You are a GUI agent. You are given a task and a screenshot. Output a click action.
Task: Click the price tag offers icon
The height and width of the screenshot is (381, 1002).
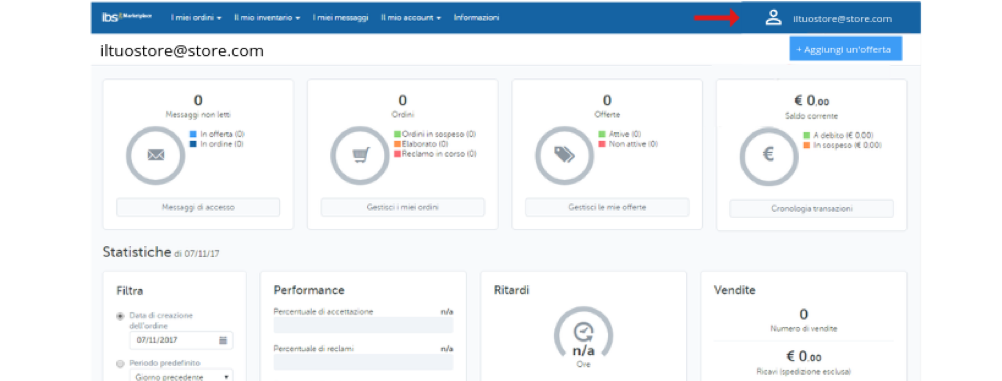pos(564,155)
